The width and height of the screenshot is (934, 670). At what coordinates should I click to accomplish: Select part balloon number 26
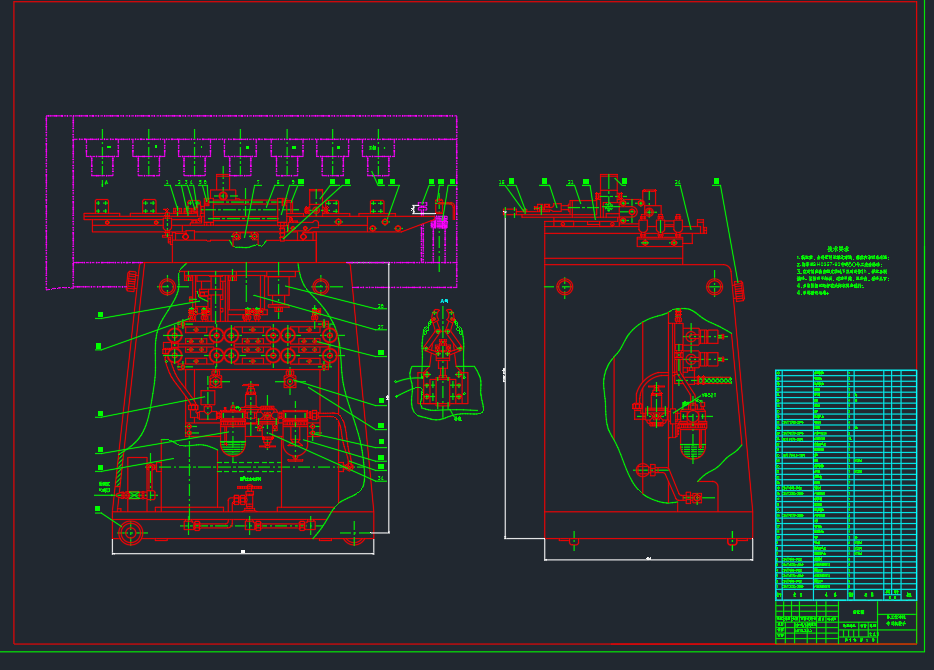(x=381, y=307)
